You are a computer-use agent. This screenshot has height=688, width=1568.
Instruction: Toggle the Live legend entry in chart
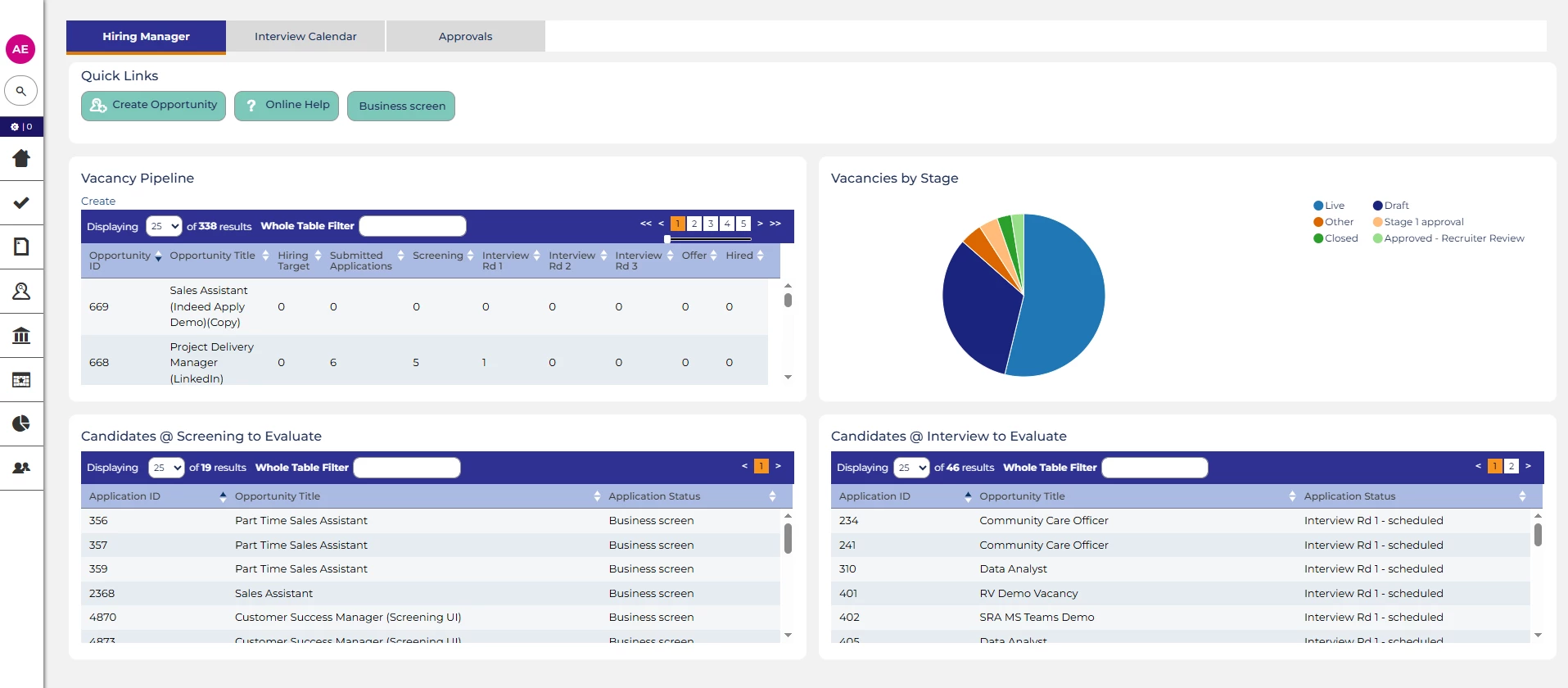coord(1329,206)
